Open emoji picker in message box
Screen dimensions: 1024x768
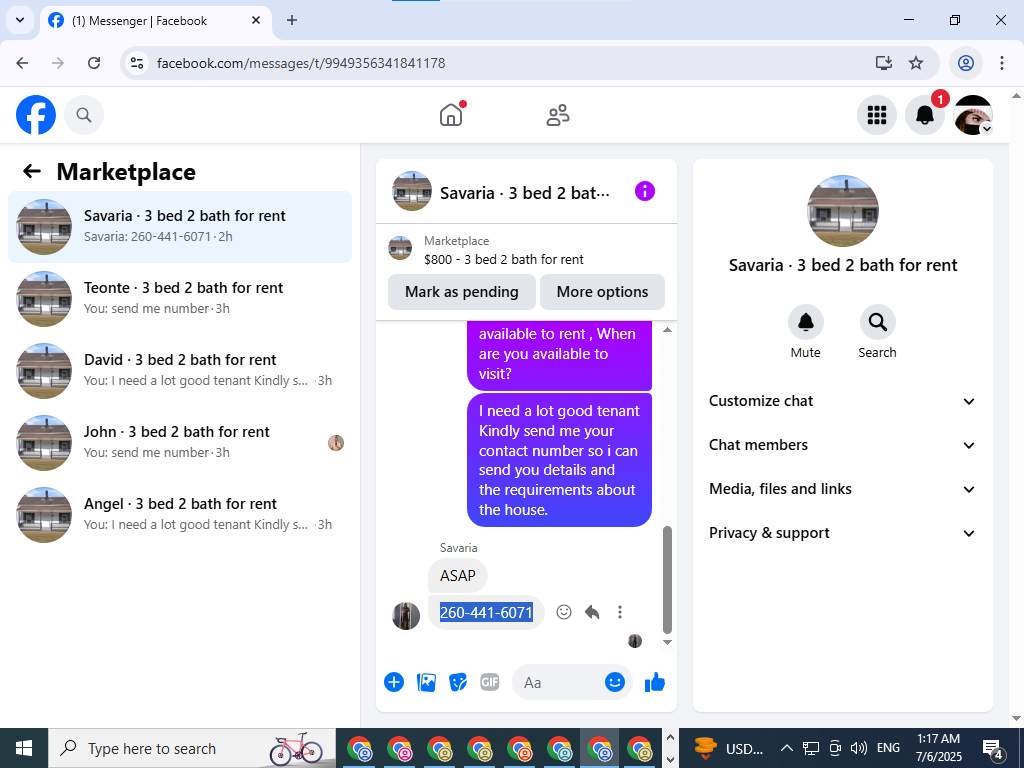615,682
